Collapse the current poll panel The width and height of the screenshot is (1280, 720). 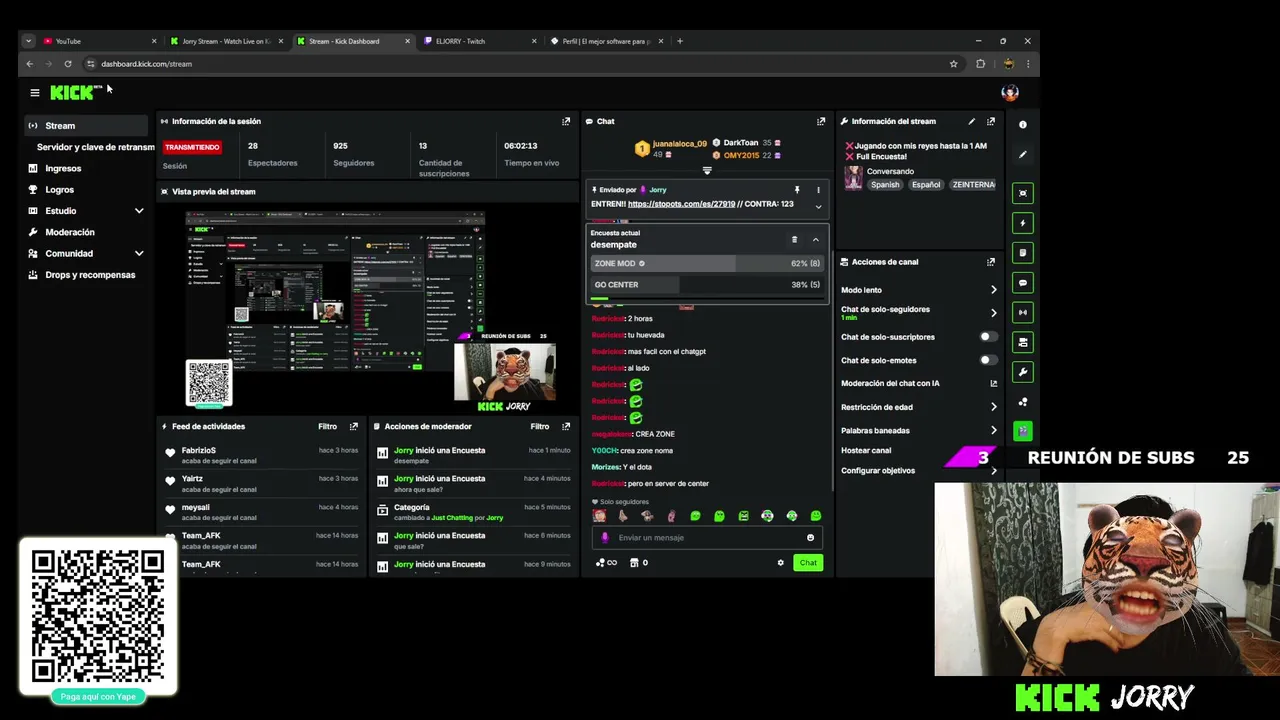815,239
